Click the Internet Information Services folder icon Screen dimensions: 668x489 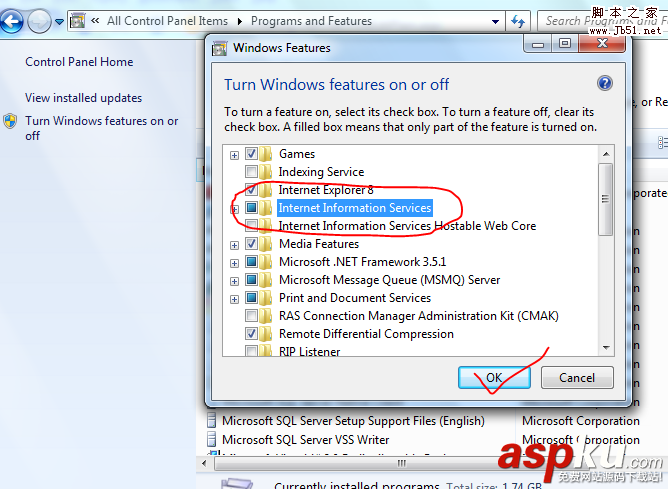tap(265, 208)
